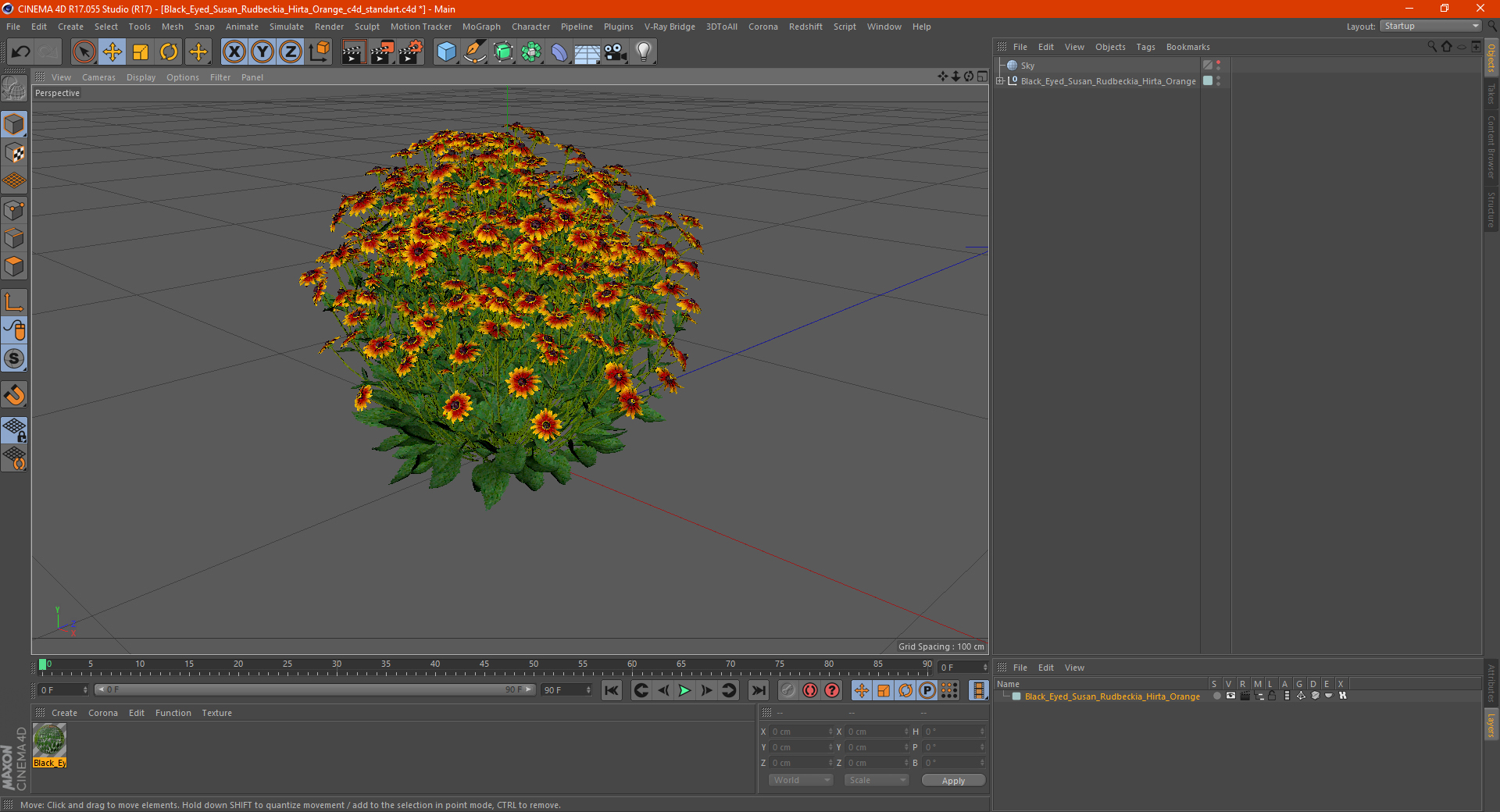The width and height of the screenshot is (1500, 812).
Task: Click the 0 F start frame field
Action: click(x=63, y=690)
